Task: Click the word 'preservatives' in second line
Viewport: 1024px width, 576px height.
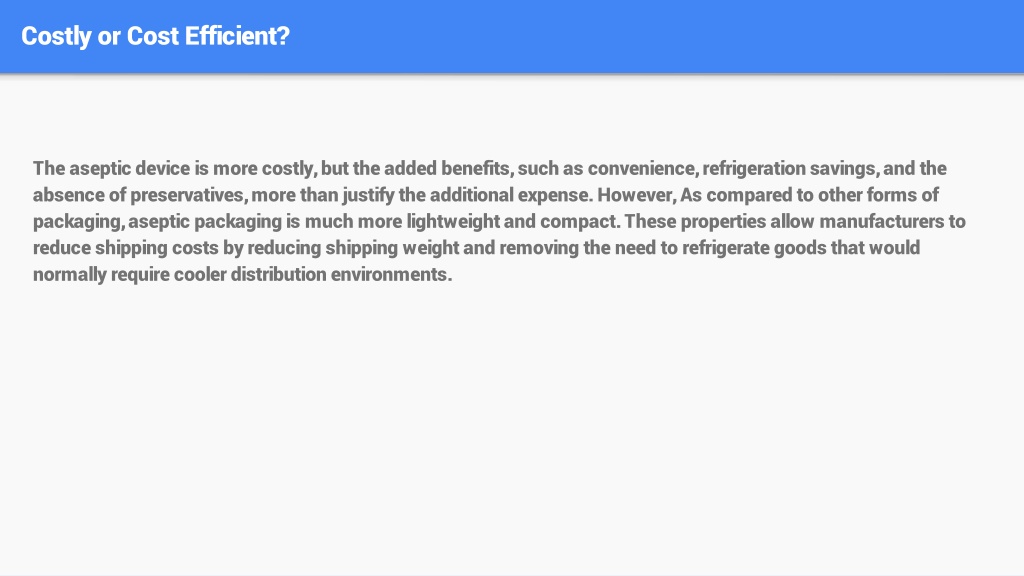Action: click(x=188, y=195)
